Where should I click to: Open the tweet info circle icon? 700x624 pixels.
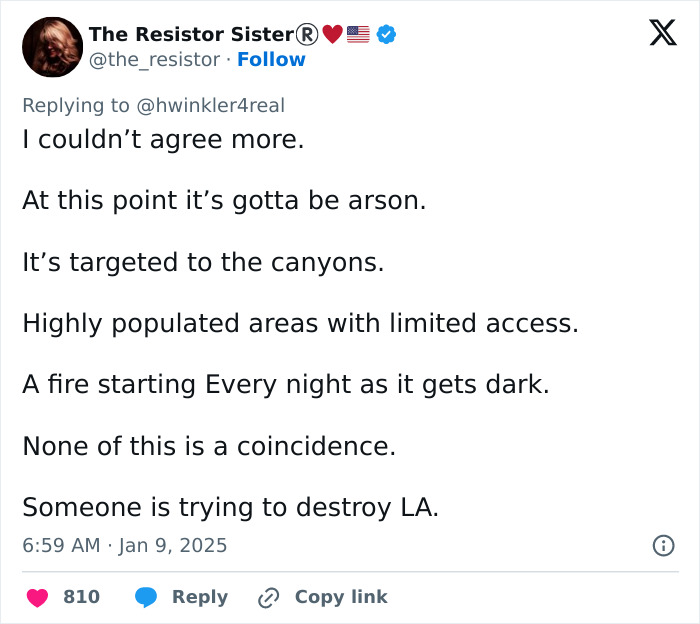tap(662, 546)
